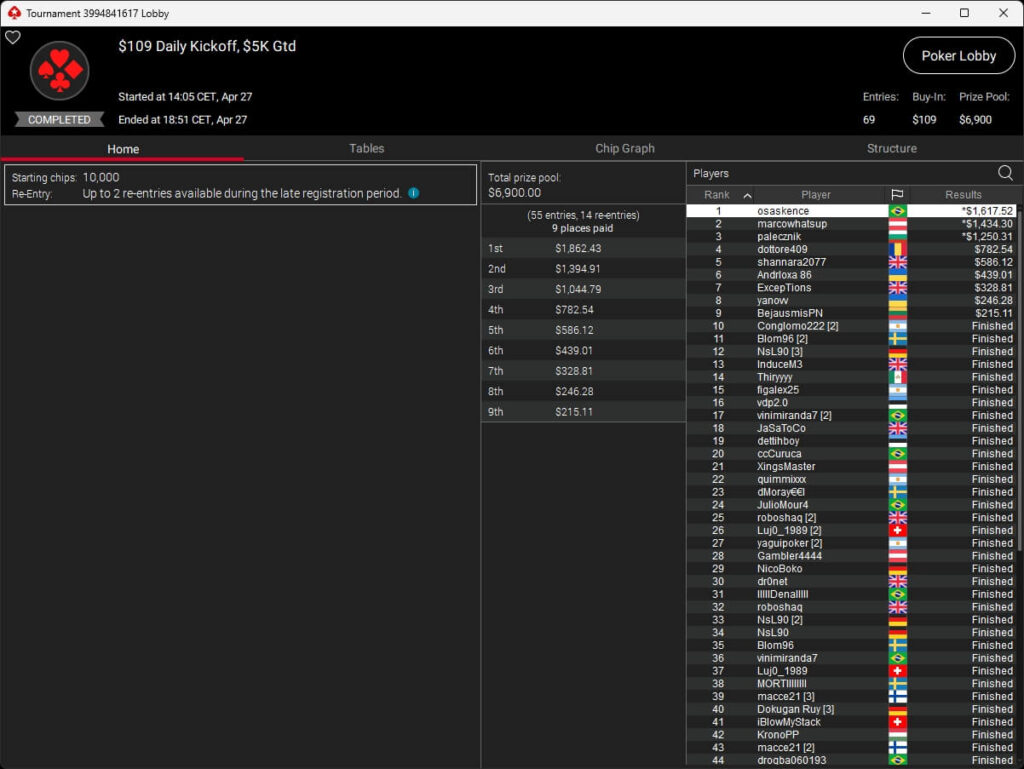Click the PokerStars icon in title bar
Viewport: 1024px width, 769px height.
13,13
